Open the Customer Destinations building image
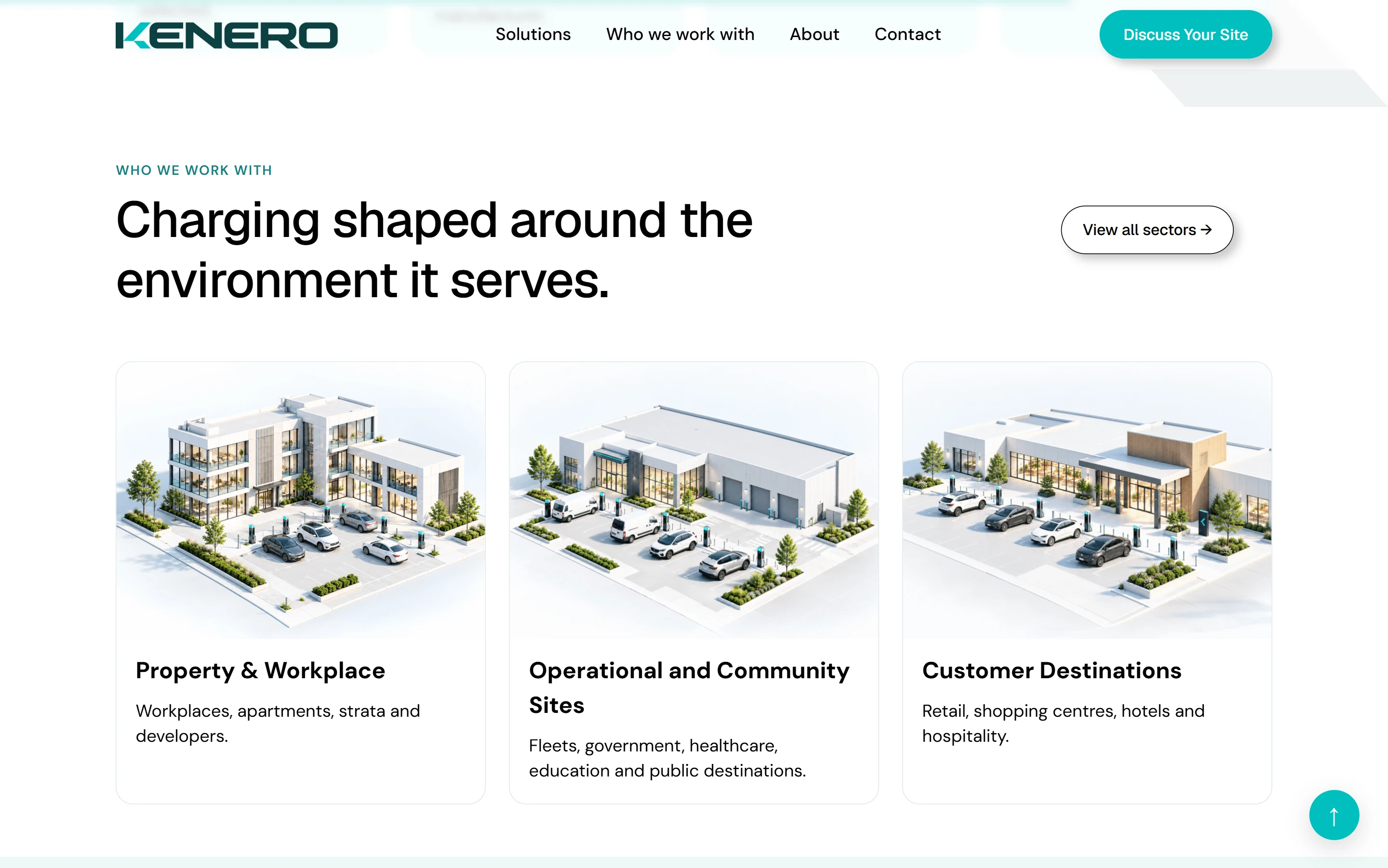The width and height of the screenshot is (1388, 868). coord(1087,500)
